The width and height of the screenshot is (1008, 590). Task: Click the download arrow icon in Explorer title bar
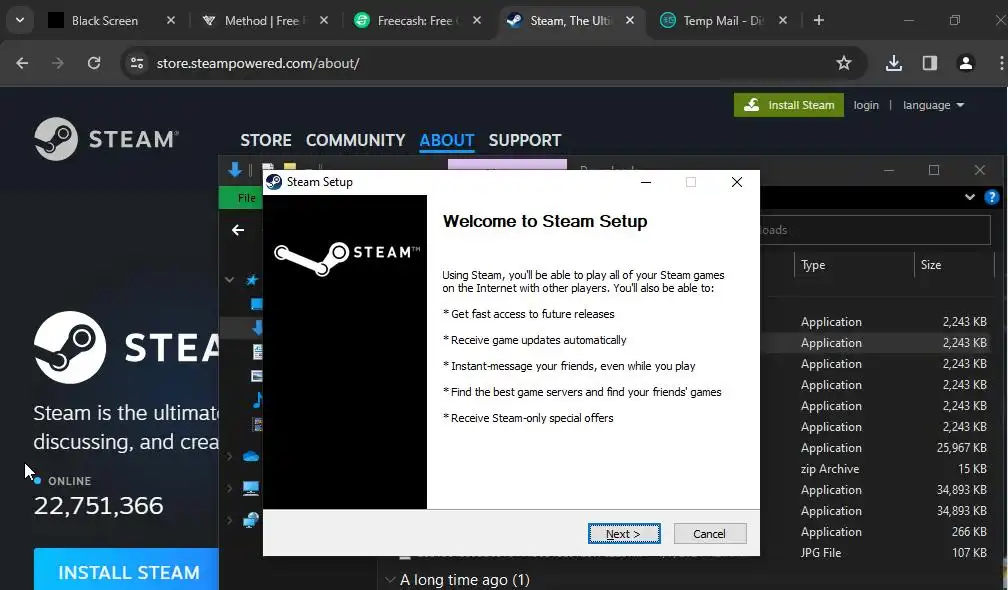pos(235,170)
